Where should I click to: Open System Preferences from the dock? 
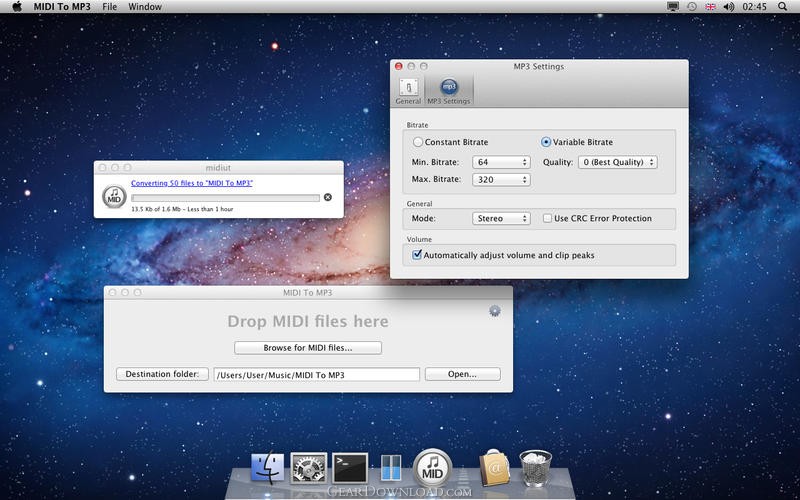pos(308,468)
